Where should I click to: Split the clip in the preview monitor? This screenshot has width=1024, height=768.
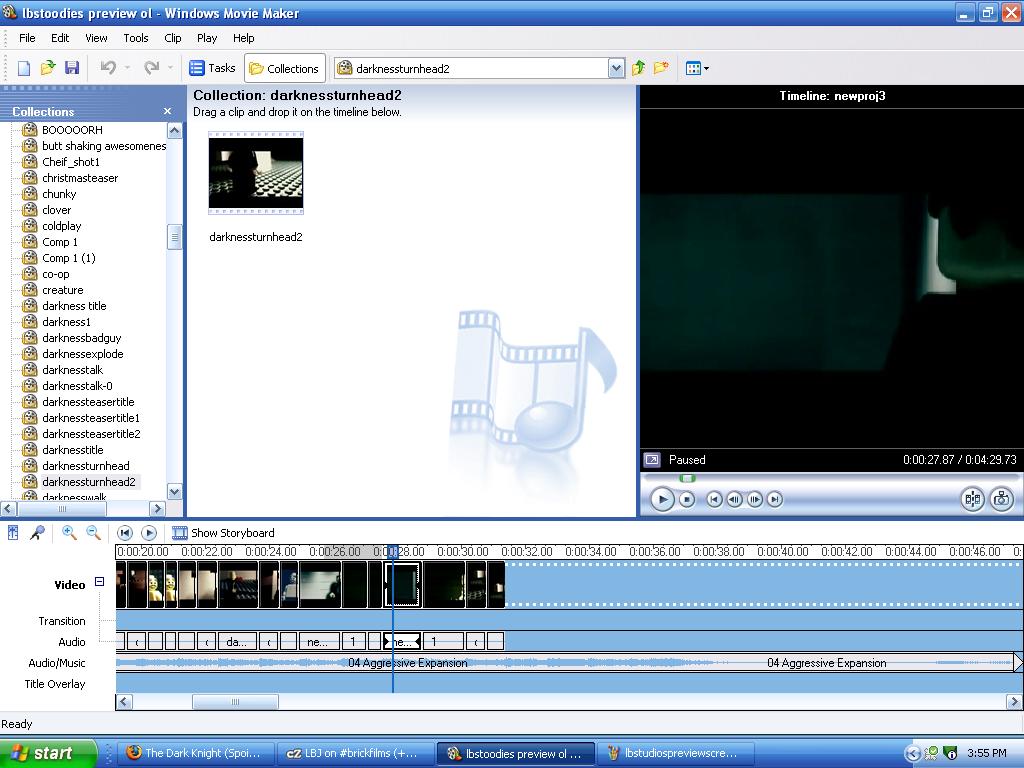972,499
